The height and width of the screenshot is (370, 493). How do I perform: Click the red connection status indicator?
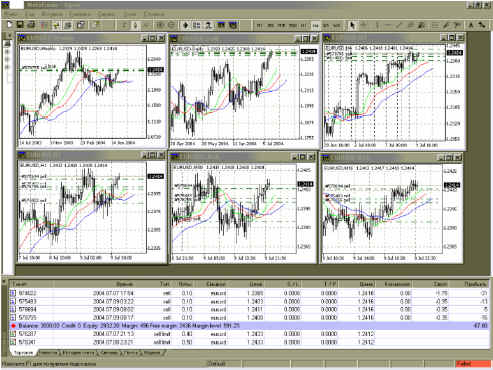click(x=472, y=364)
